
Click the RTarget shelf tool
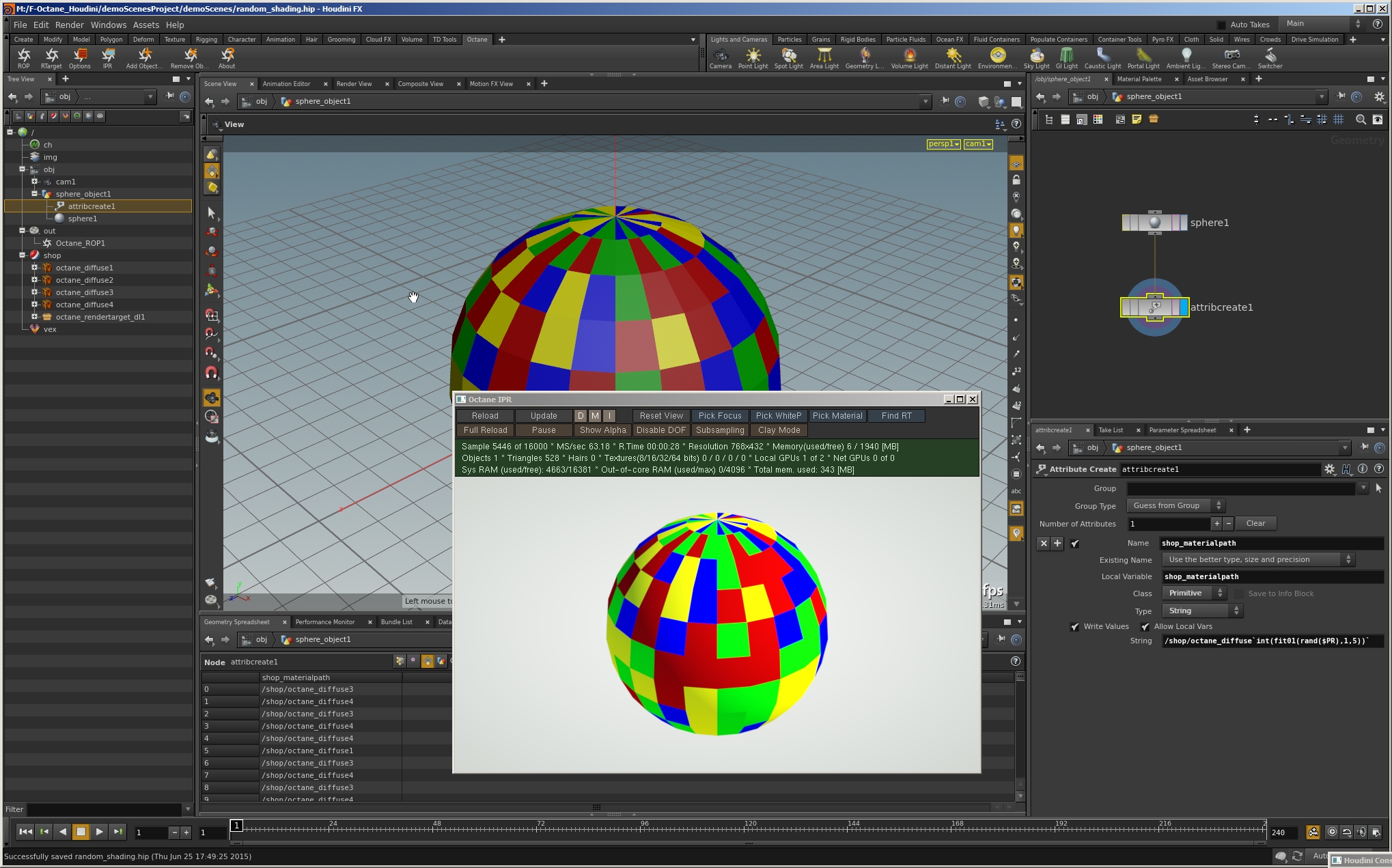click(x=51, y=57)
